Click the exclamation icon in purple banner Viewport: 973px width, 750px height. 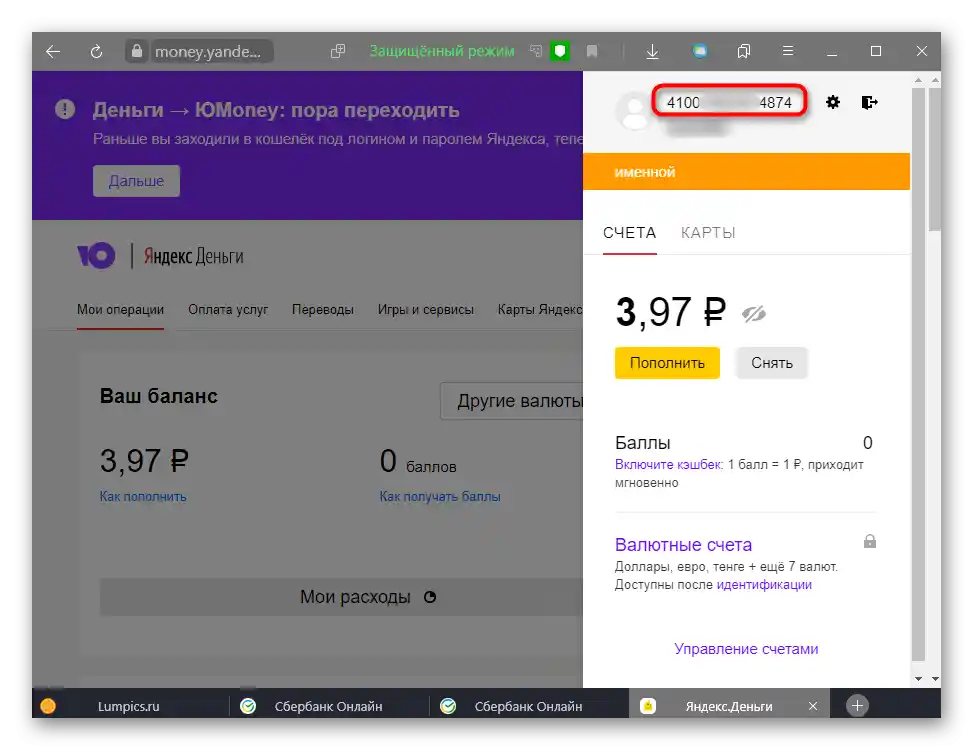65,109
